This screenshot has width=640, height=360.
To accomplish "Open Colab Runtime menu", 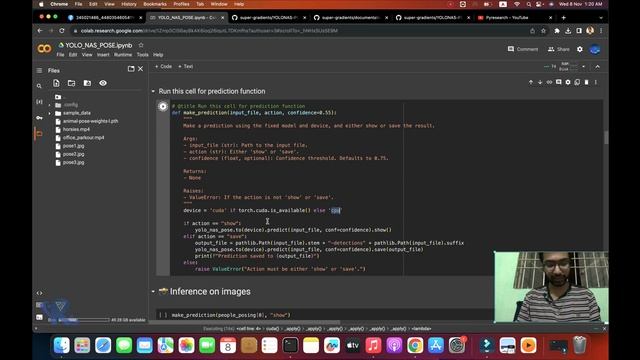I will coord(122,55).
